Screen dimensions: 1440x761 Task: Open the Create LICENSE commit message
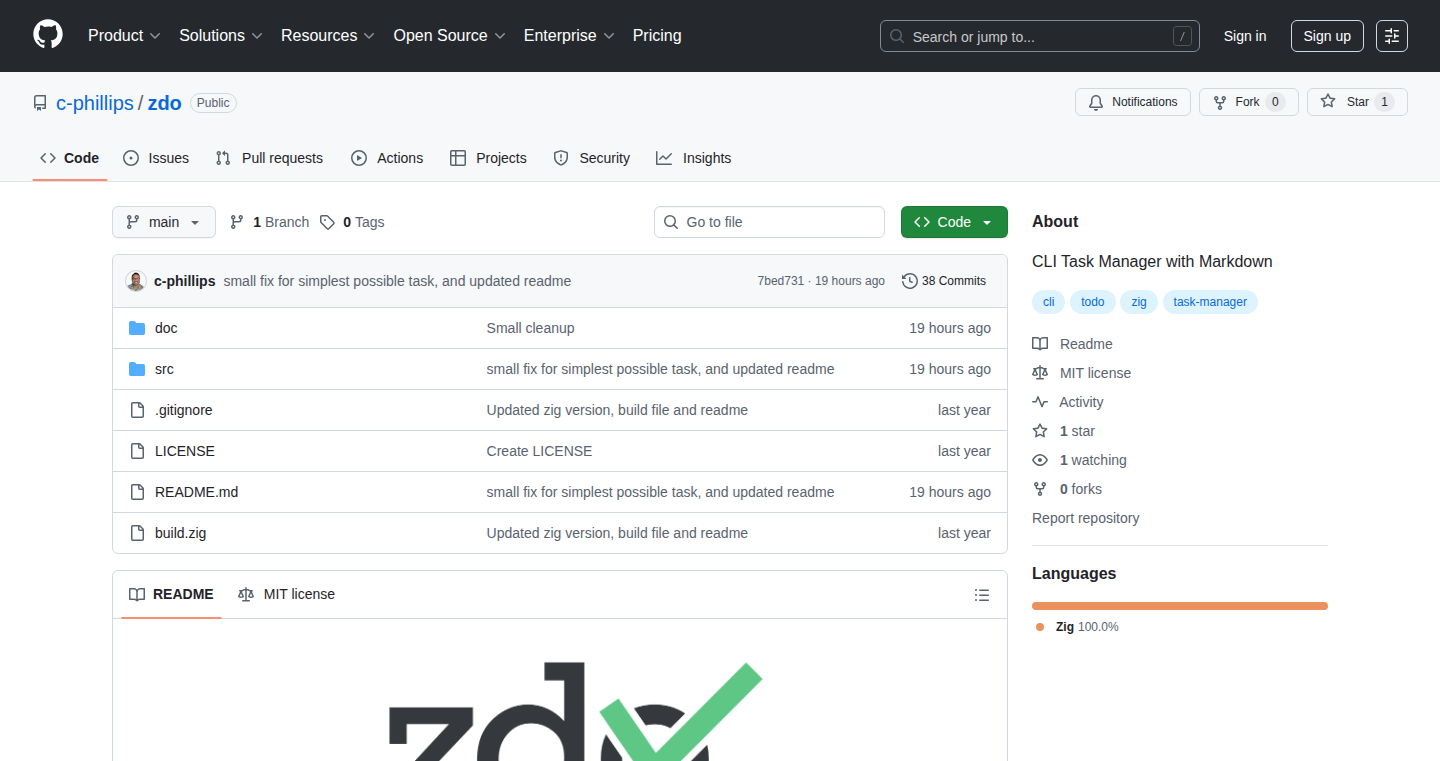coord(539,451)
